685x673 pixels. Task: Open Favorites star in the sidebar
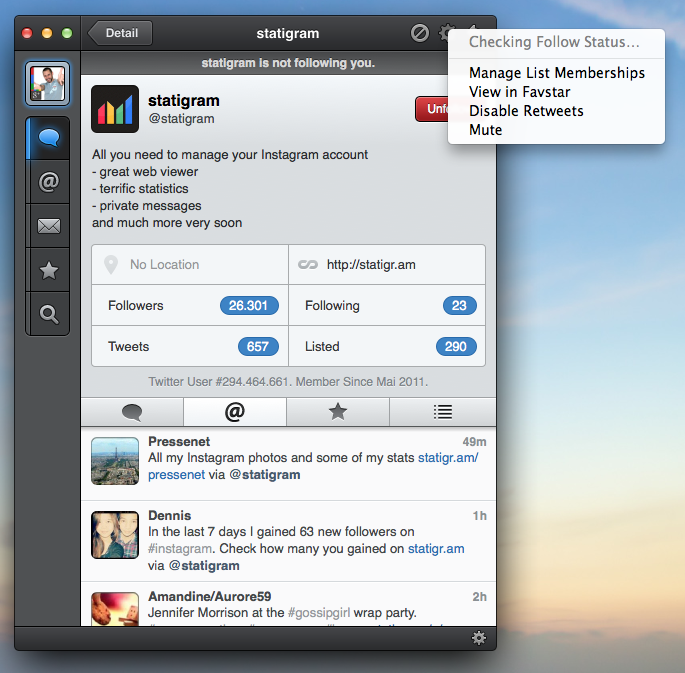(48, 270)
